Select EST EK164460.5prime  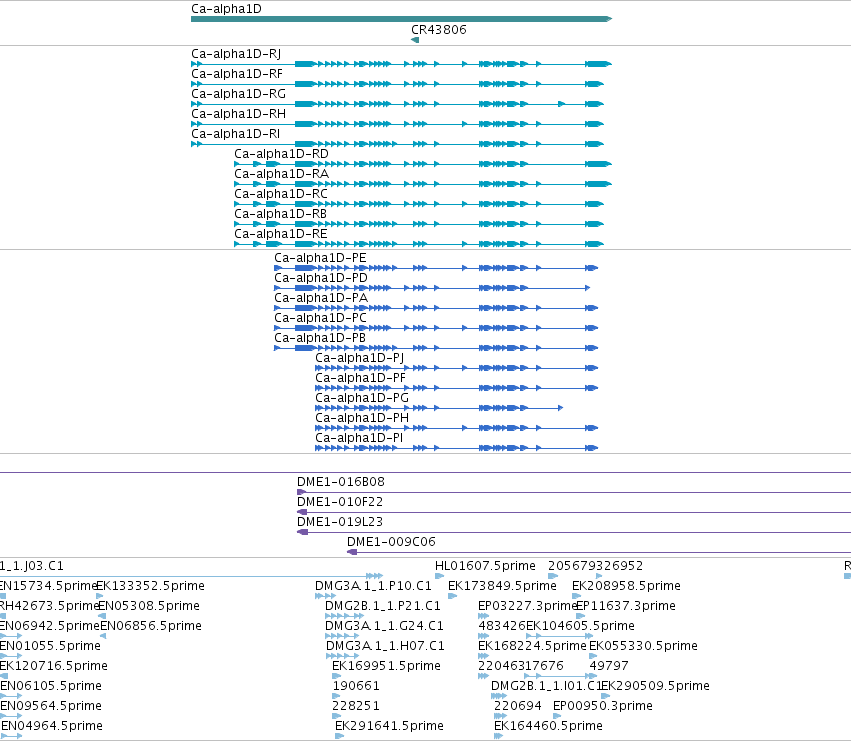coord(548,726)
